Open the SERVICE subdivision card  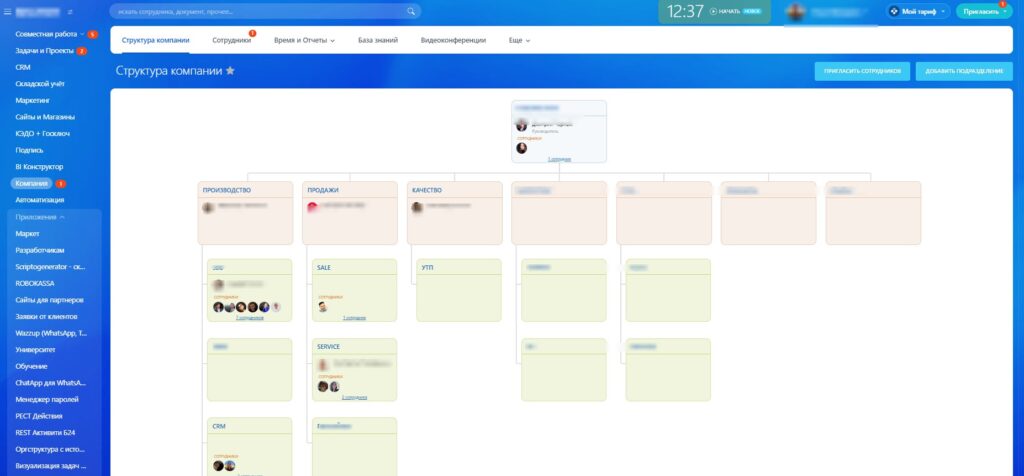pyautogui.click(x=355, y=370)
